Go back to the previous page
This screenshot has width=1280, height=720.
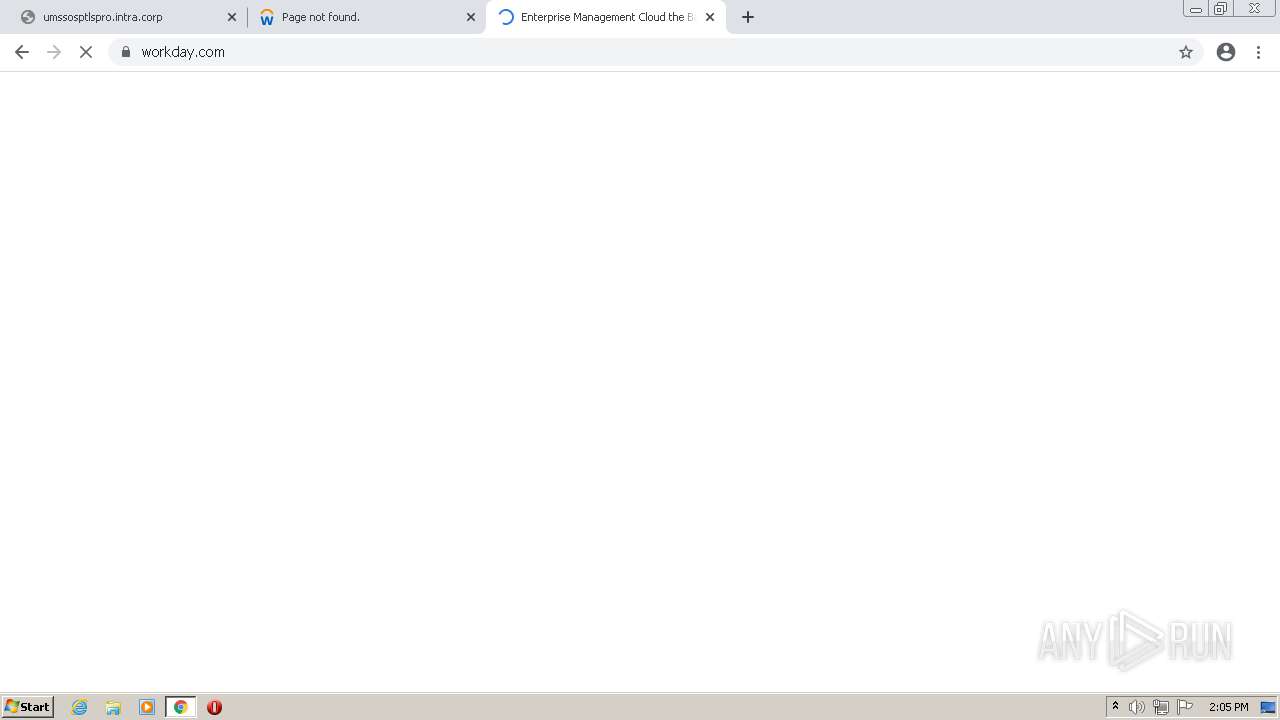(x=22, y=52)
